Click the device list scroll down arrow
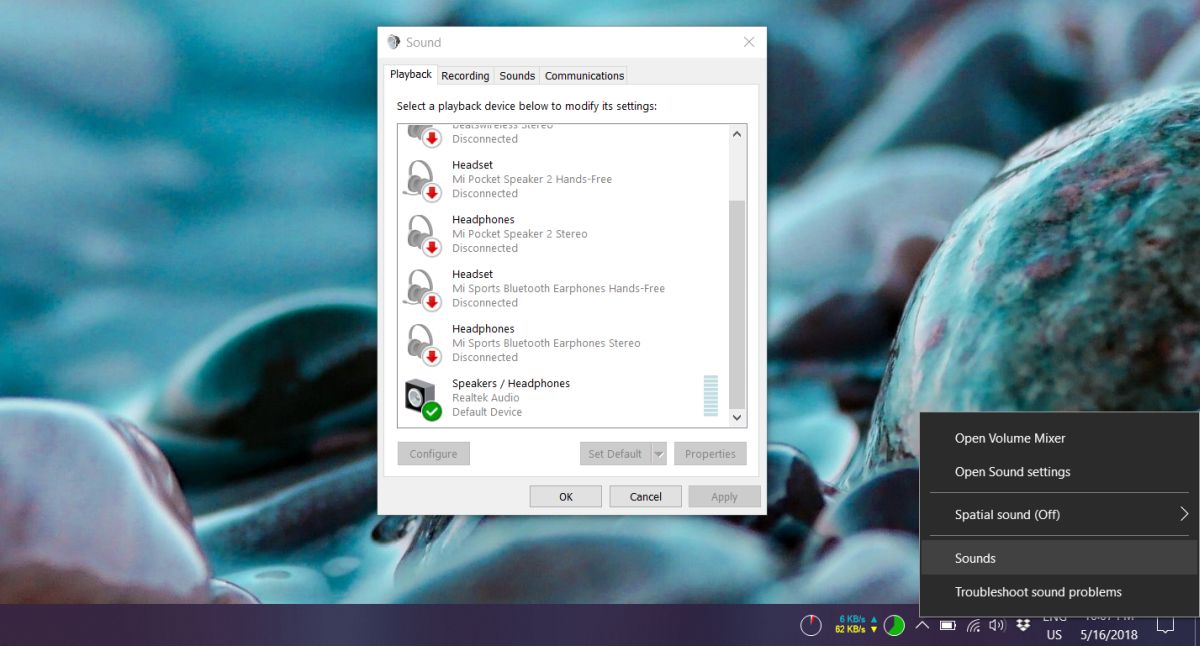 point(737,418)
